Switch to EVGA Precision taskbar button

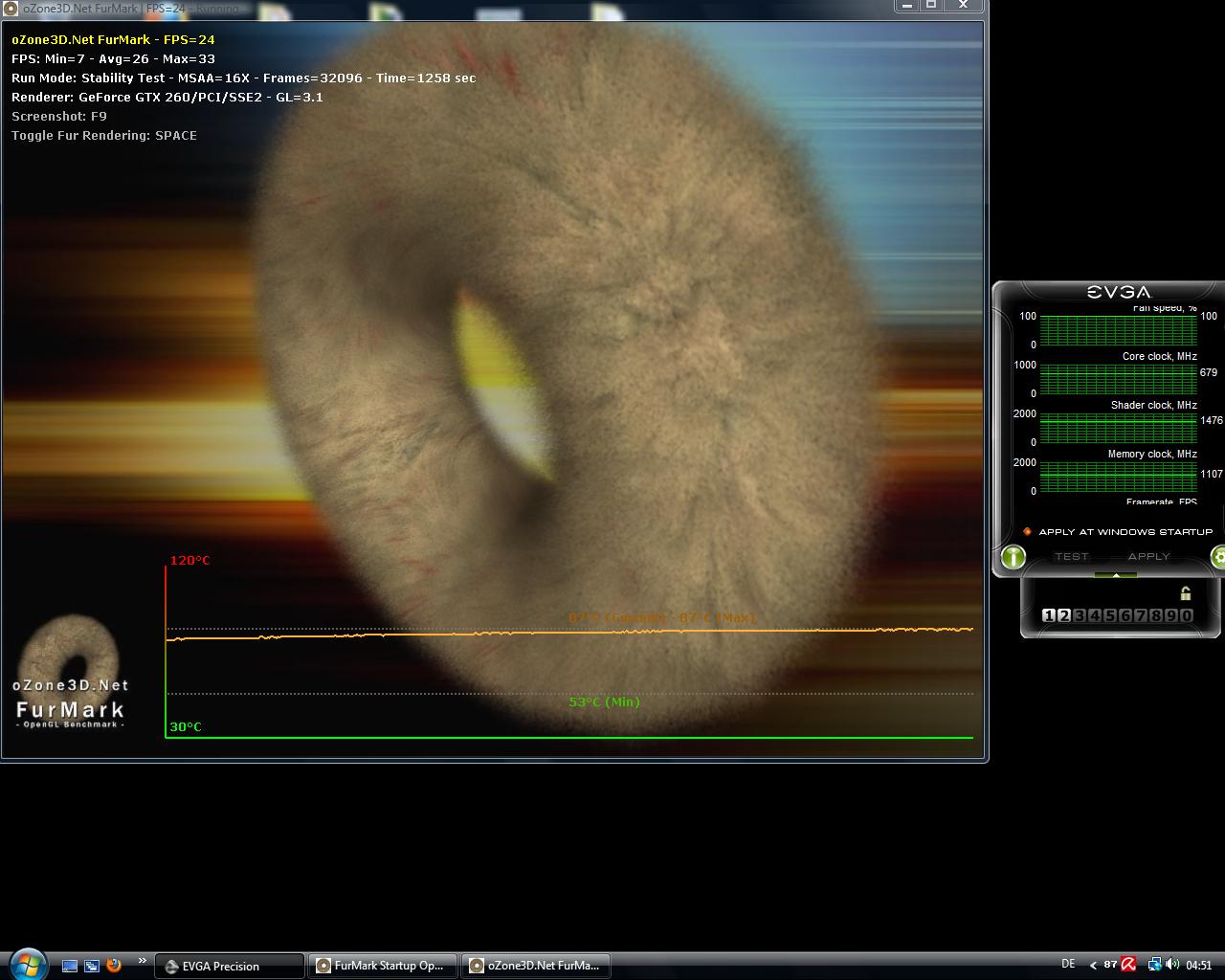(229, 966)
